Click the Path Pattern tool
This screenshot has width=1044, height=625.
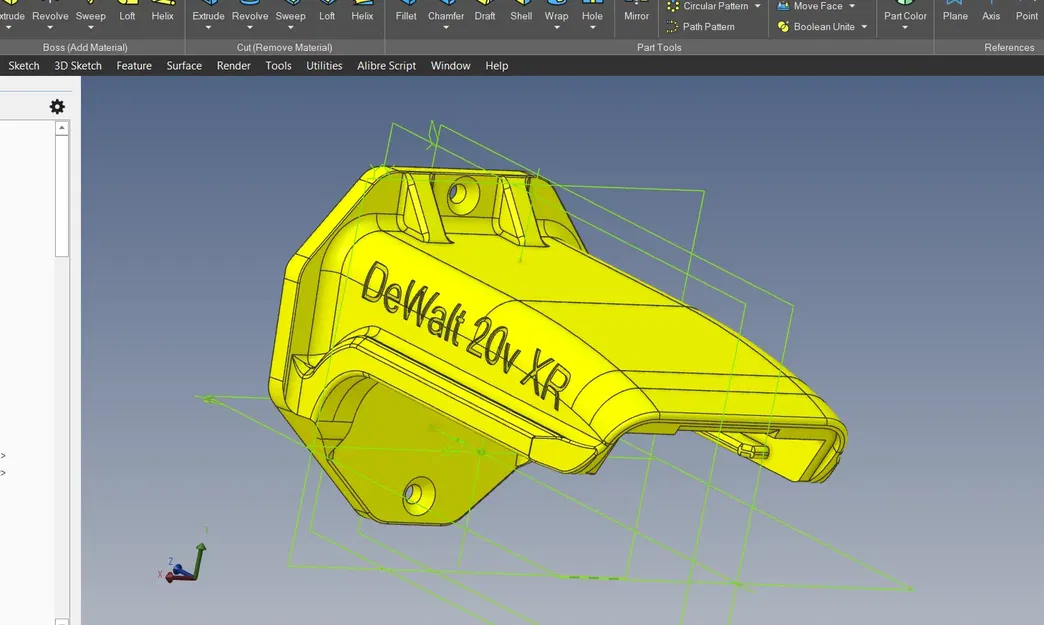(x=708, y=27)
